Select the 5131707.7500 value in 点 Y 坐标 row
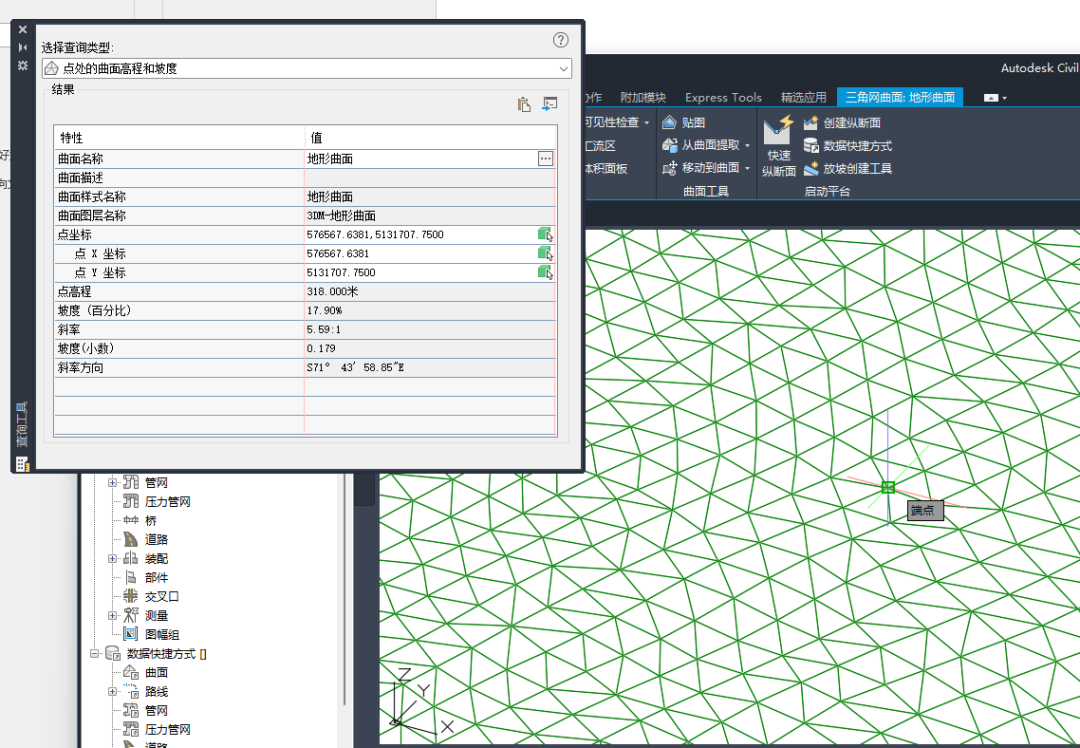Image resolution: width=1080 pixels, height=748 pixels. (341, 273)
